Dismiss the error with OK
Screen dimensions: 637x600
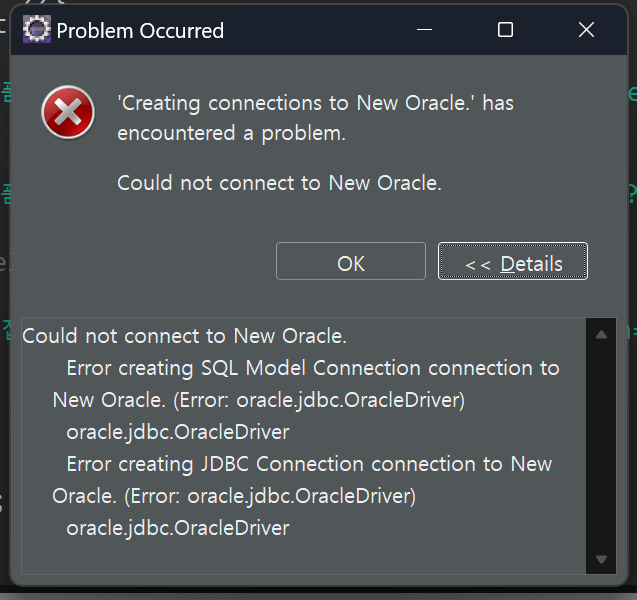pos(351,261)
